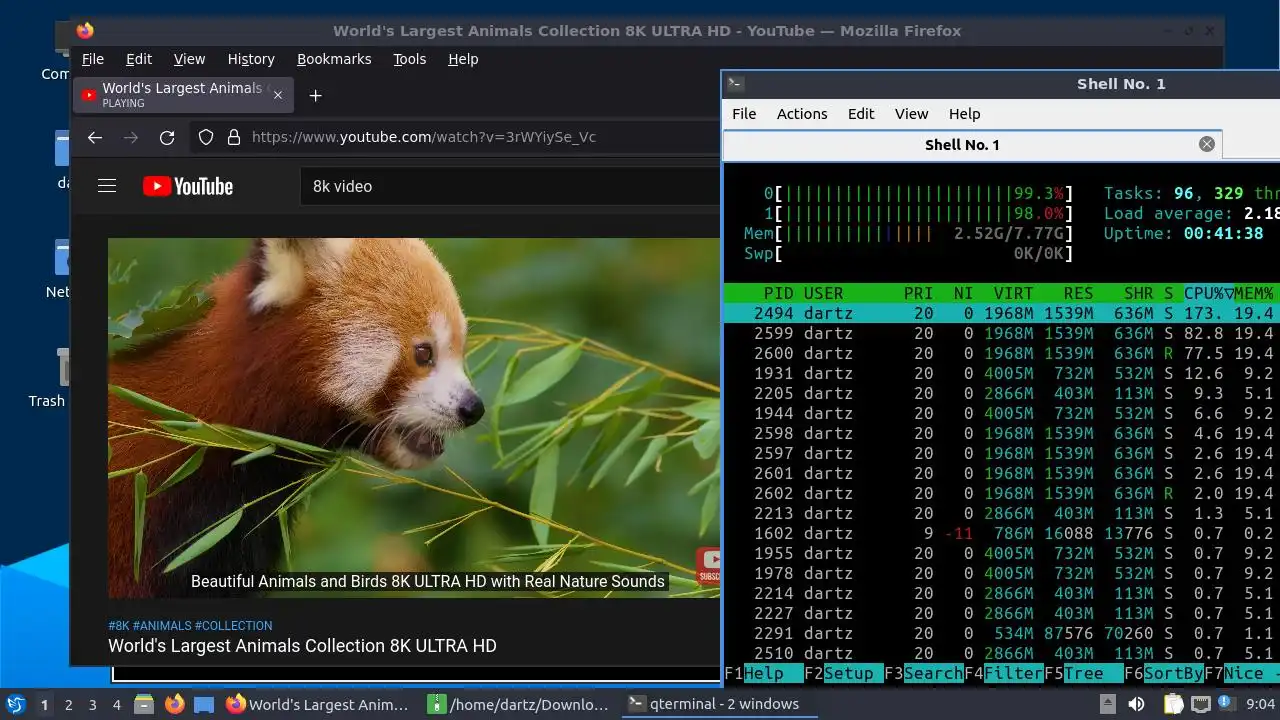The height and width of the screenshot is (720, 1280).
Task: Click the padlock site info icon
Action: [x=233, y=137]
